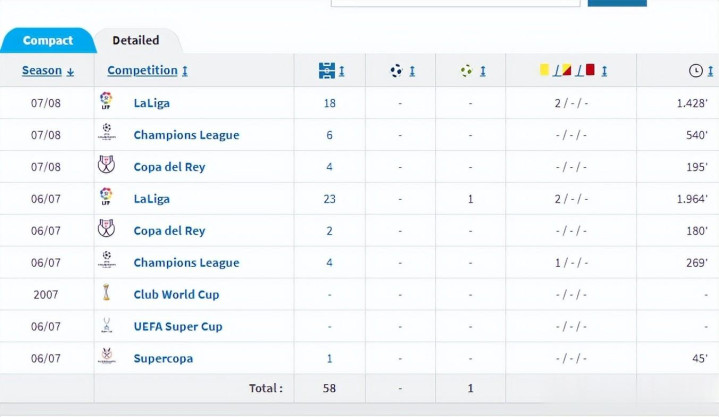This screenshot has height=417, width=719.
Task: Click the Club World Cup trophy icon
Action: (106, 294)
